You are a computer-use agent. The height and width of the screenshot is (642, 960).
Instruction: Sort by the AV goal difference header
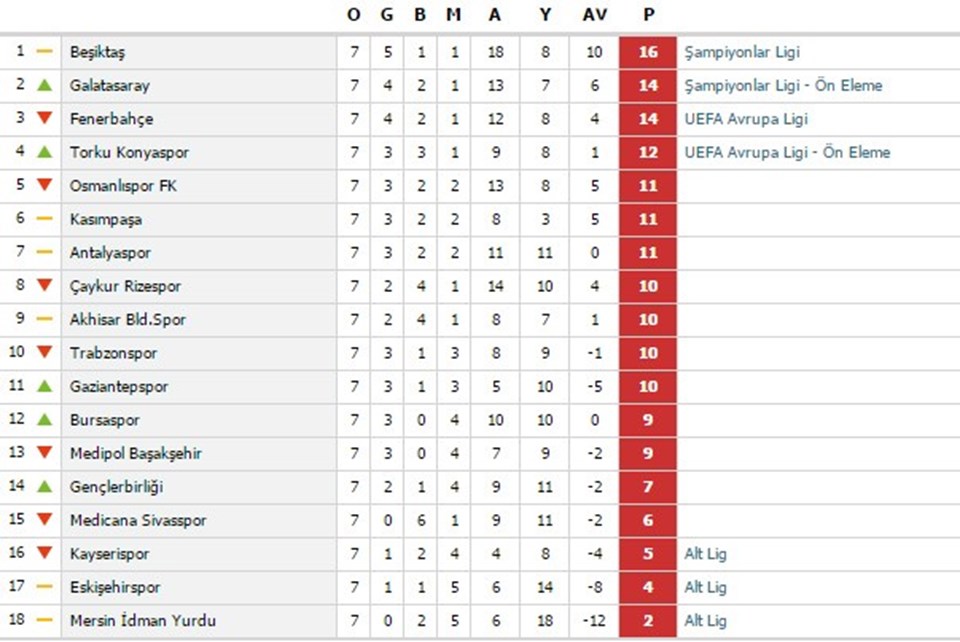[x=594, y=15]
